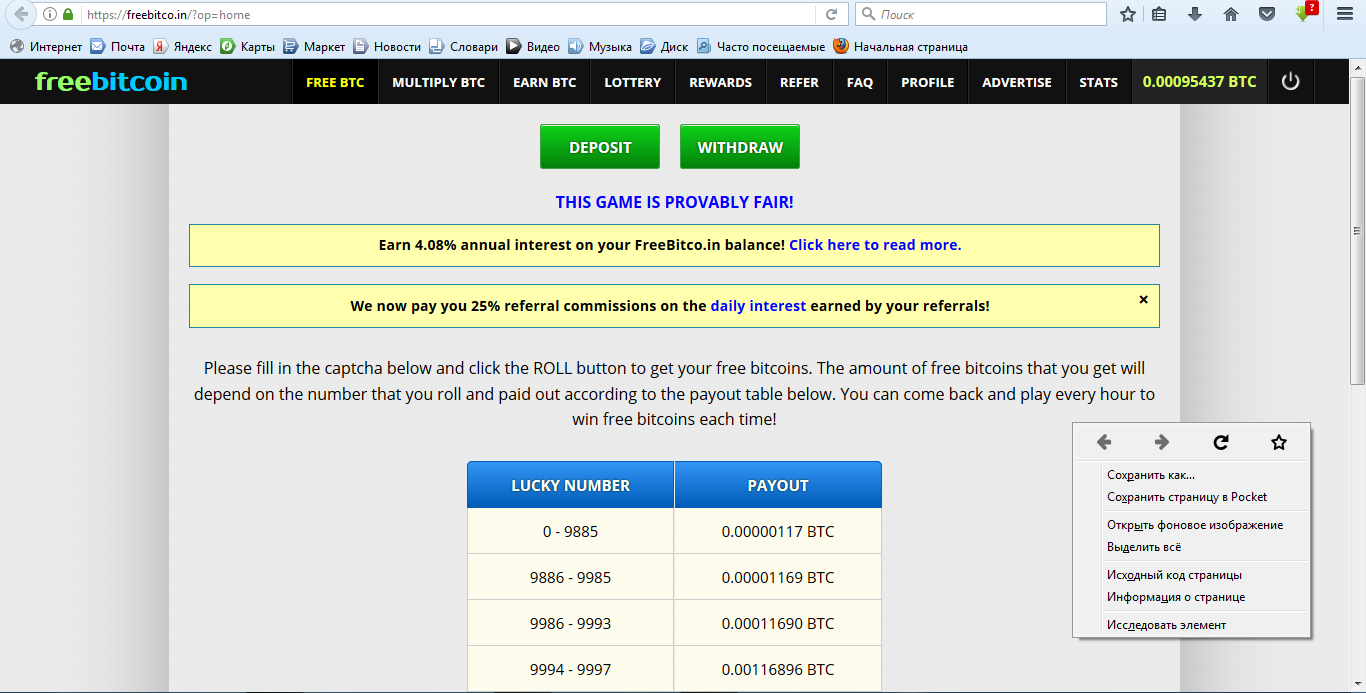The width and height of the screenshot is (1366, 693).
Task: Open the MULTIPLY BTC tab
Action: coord(438,82)
